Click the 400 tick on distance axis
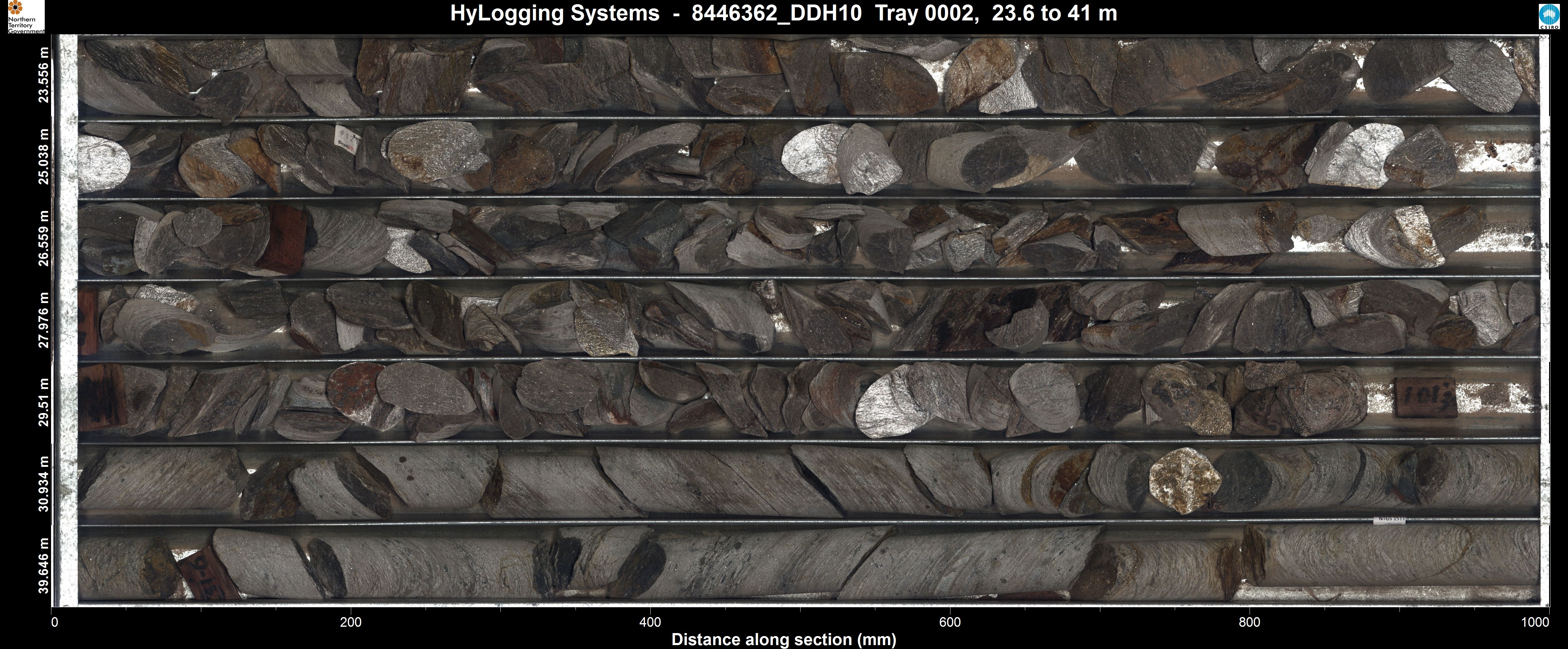 point(650,622)
